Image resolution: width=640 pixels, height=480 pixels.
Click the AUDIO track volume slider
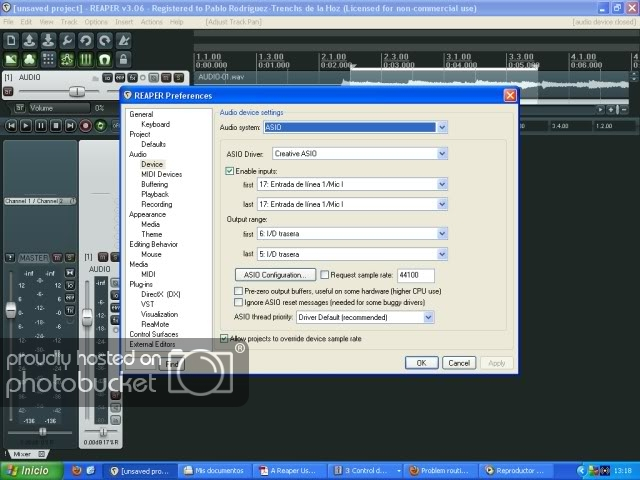pyautogui.click(x=75, y=91)
